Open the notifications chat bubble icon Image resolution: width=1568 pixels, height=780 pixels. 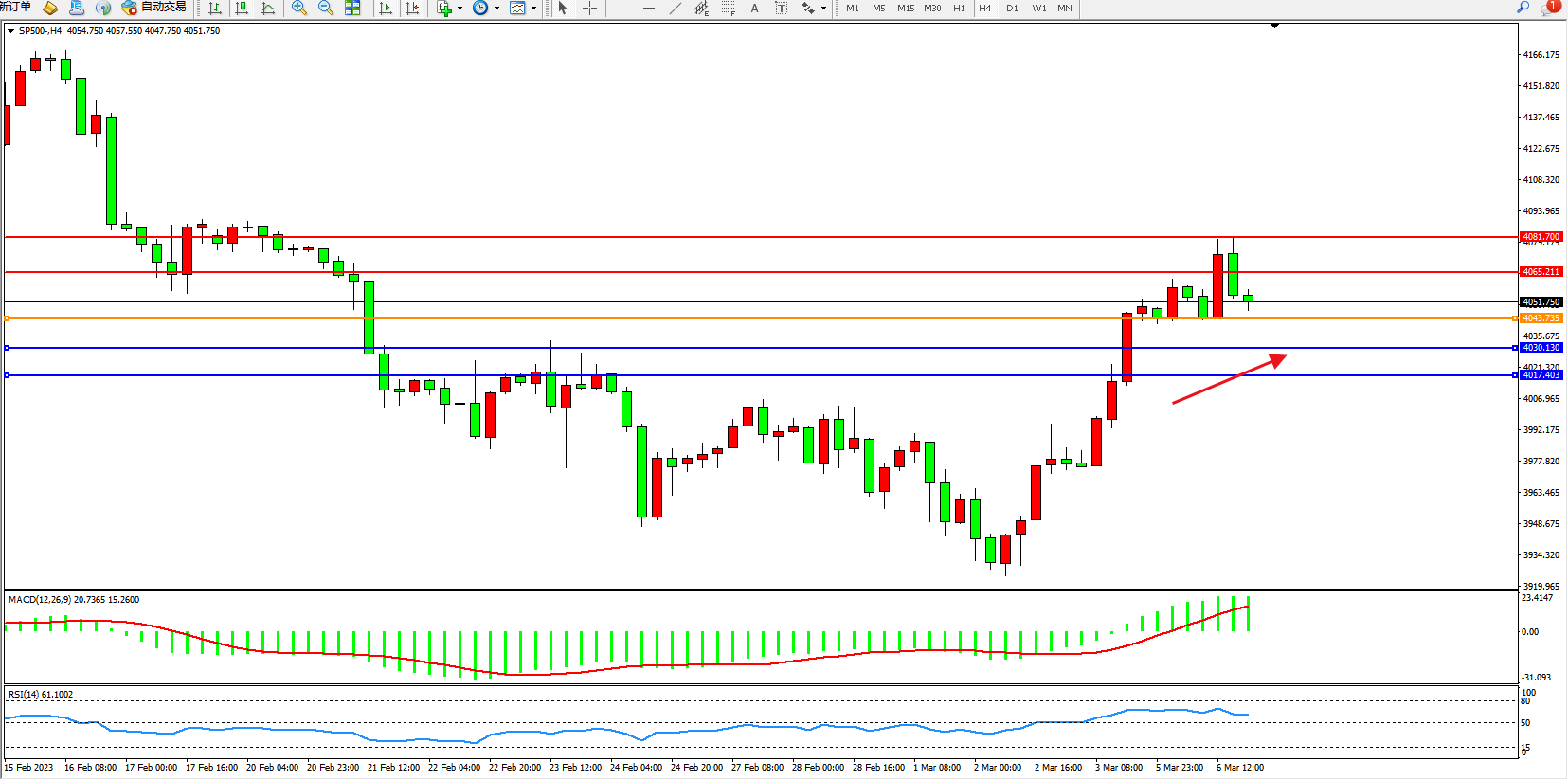tap(1549, 8)
